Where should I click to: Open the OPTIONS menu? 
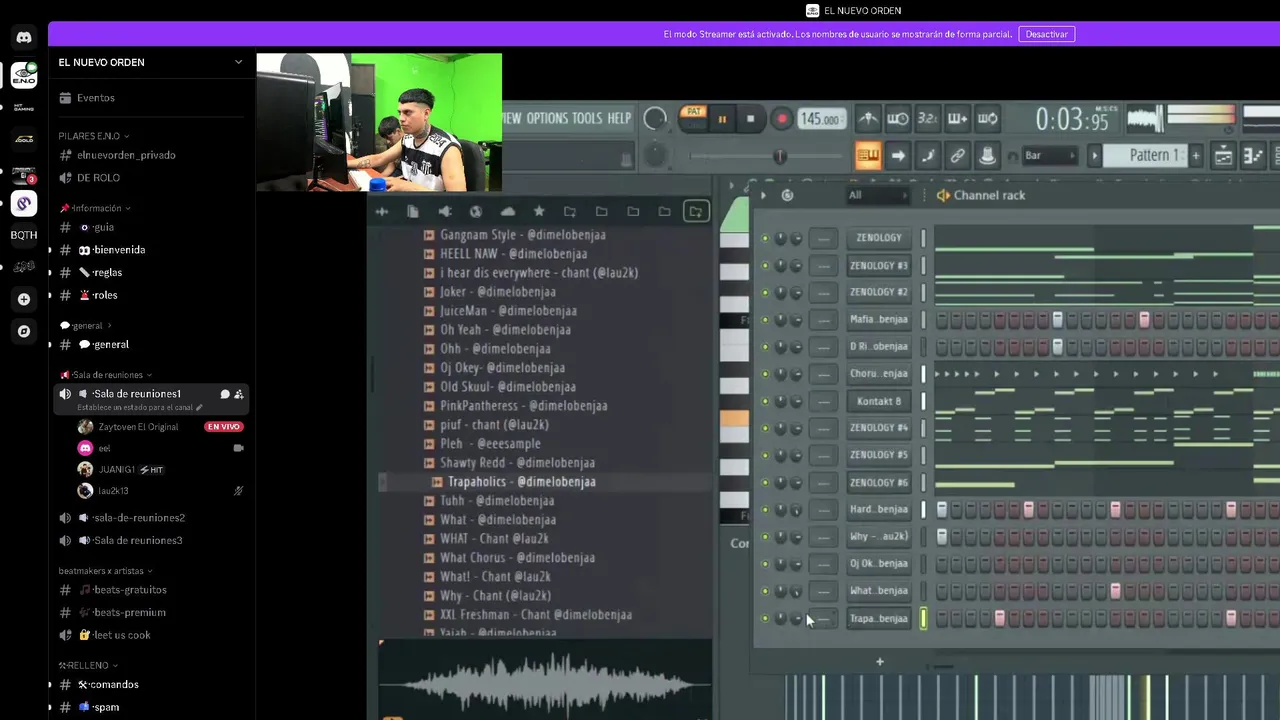click(x=547, y=118)
